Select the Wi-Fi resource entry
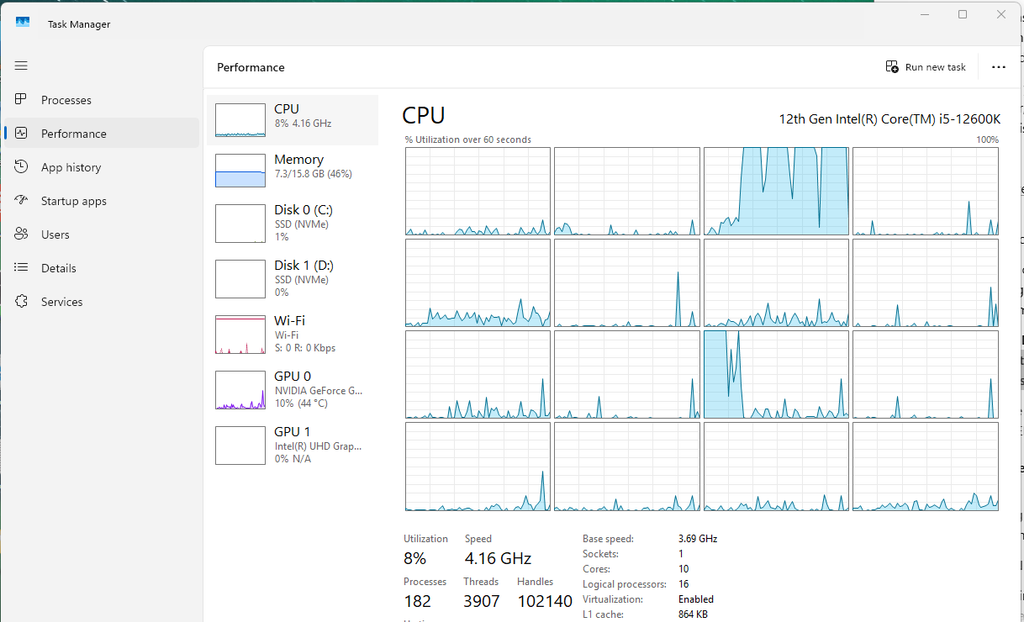1024x622 pixels. (x=293, y=334)
